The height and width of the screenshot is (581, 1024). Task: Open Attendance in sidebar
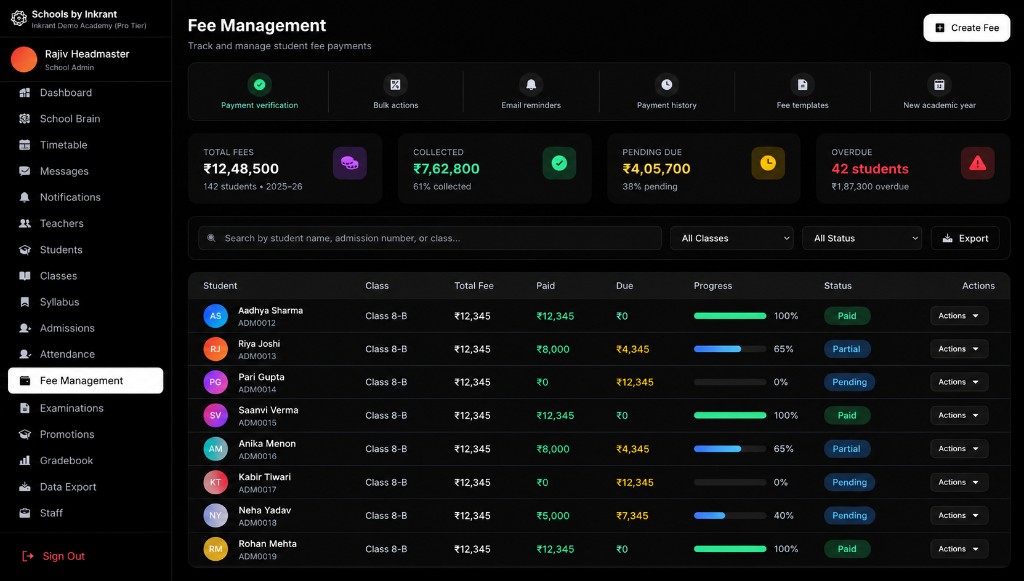(86, 354)
